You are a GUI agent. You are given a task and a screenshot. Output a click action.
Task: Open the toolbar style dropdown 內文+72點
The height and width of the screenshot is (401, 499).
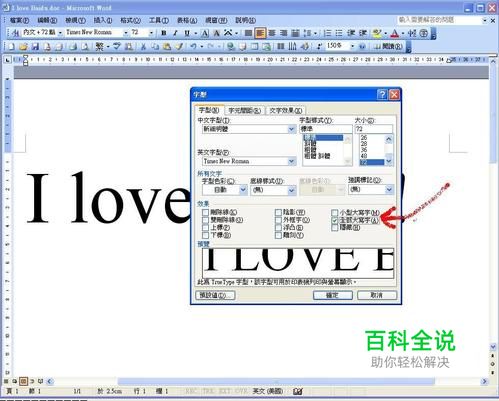pos(60,33)
